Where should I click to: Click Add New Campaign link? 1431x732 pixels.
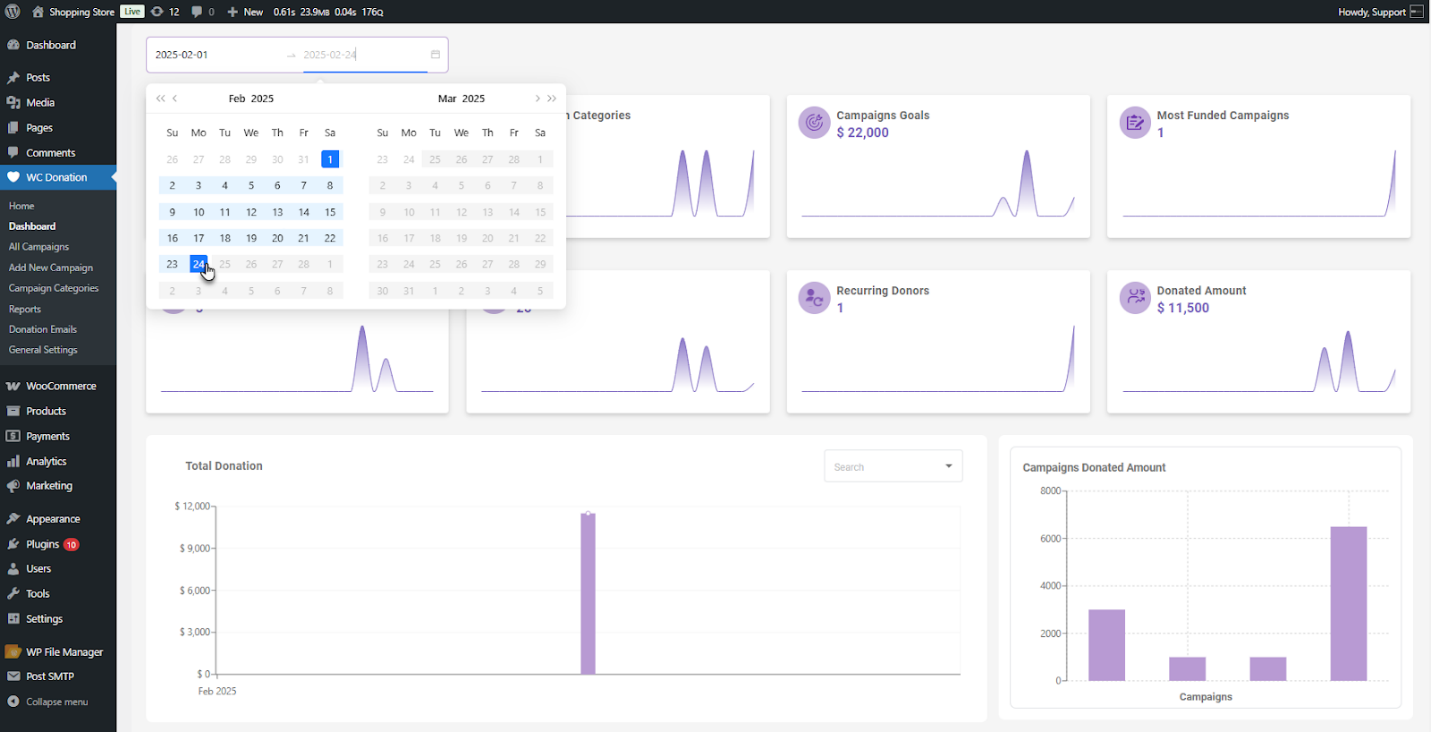(50, 267)
